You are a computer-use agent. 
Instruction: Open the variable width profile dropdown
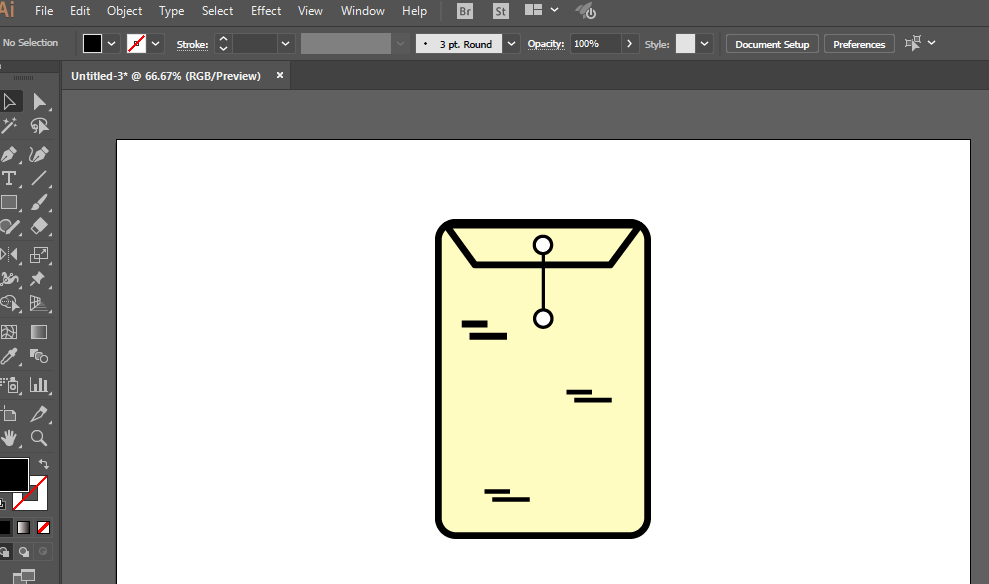click(400, 44)
